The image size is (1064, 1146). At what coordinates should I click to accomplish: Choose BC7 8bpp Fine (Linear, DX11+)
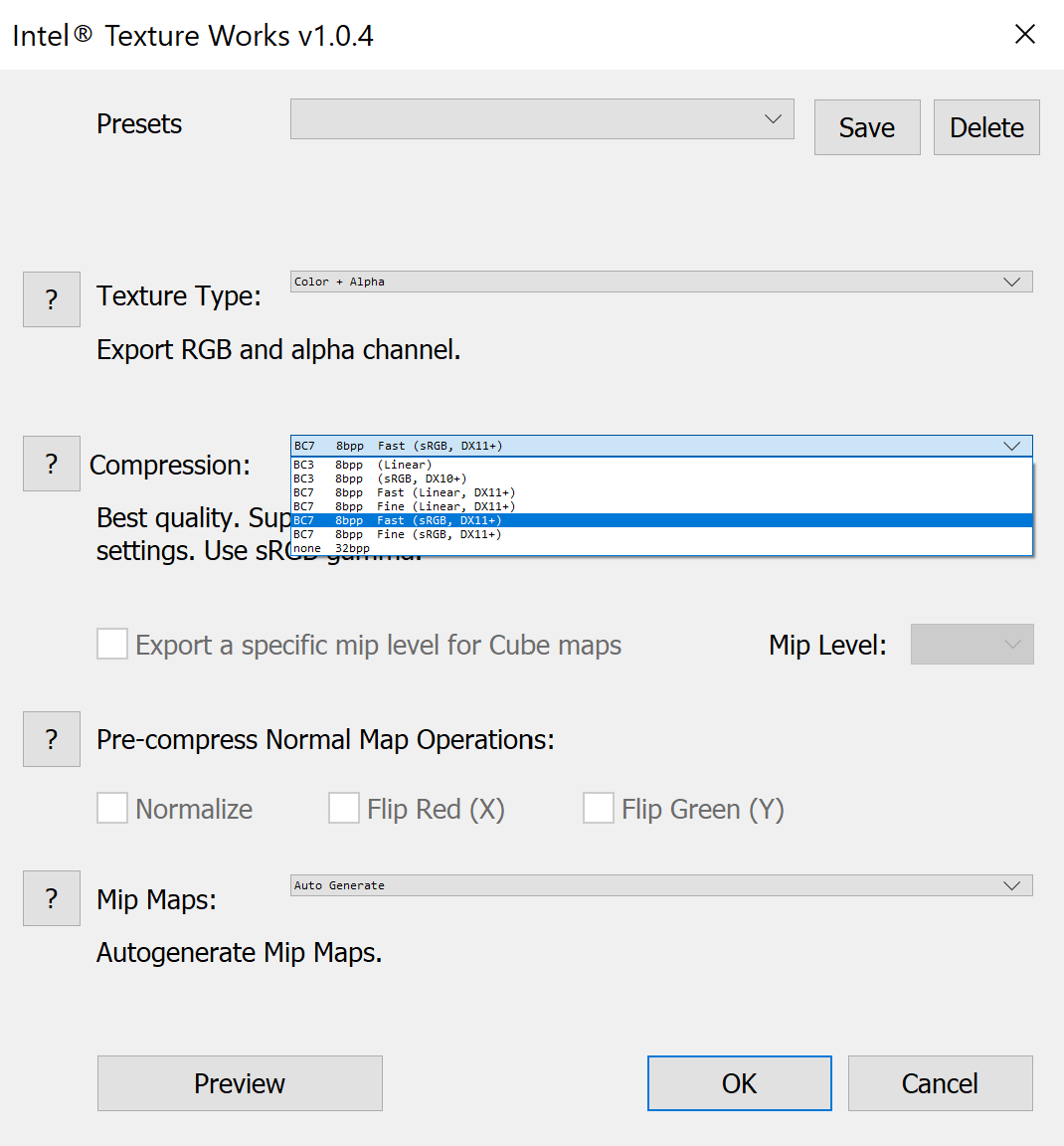(661, 506)
